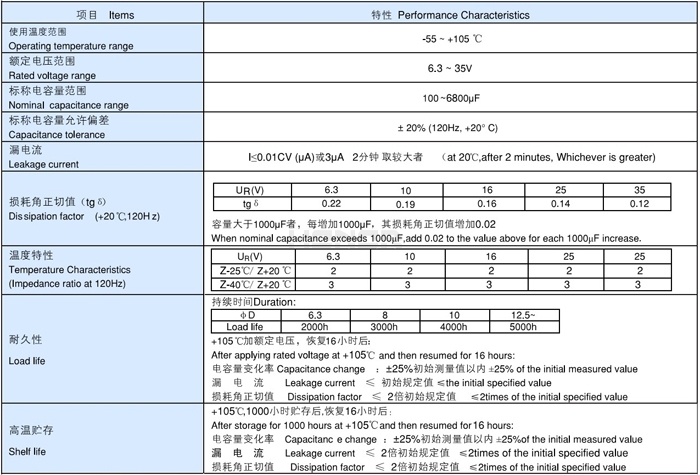Click the 12.5~ diameter cell
Screen dimensions: 700x475
[523, 314]
